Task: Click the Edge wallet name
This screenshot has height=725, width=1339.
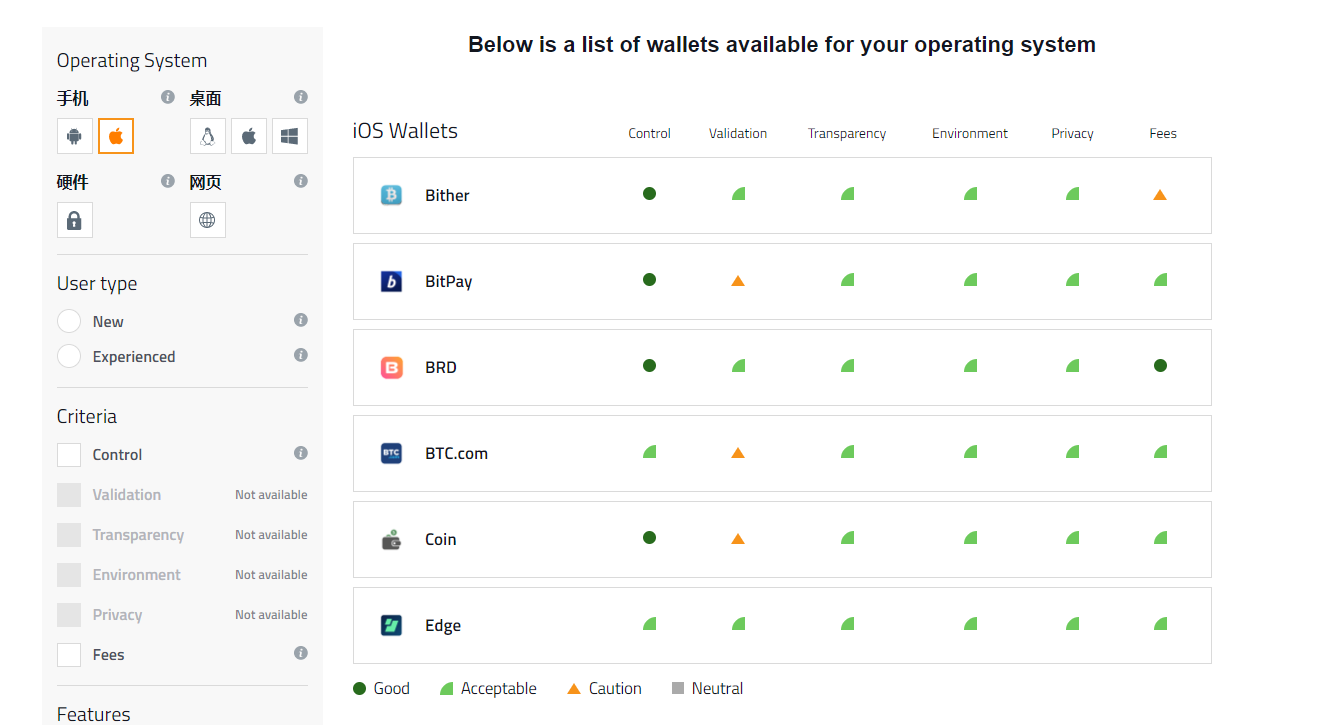Action: tap(443, 626)
